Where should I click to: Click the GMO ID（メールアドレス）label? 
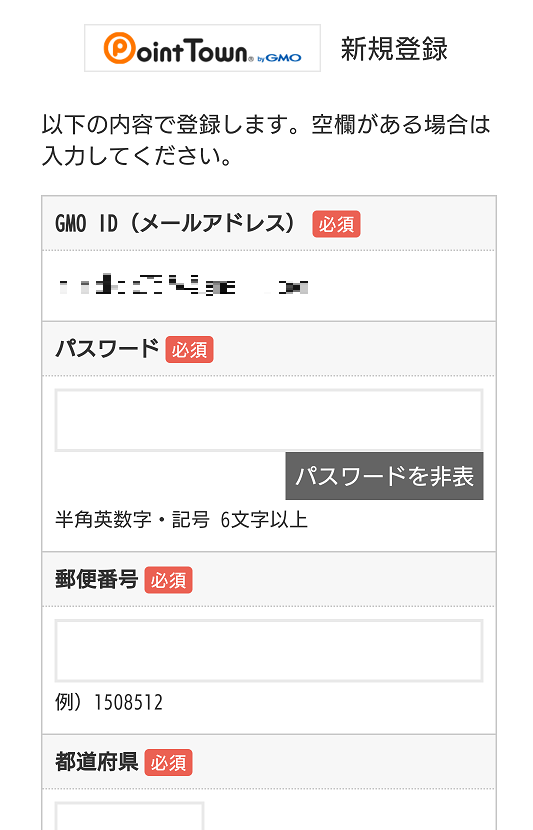175,223
